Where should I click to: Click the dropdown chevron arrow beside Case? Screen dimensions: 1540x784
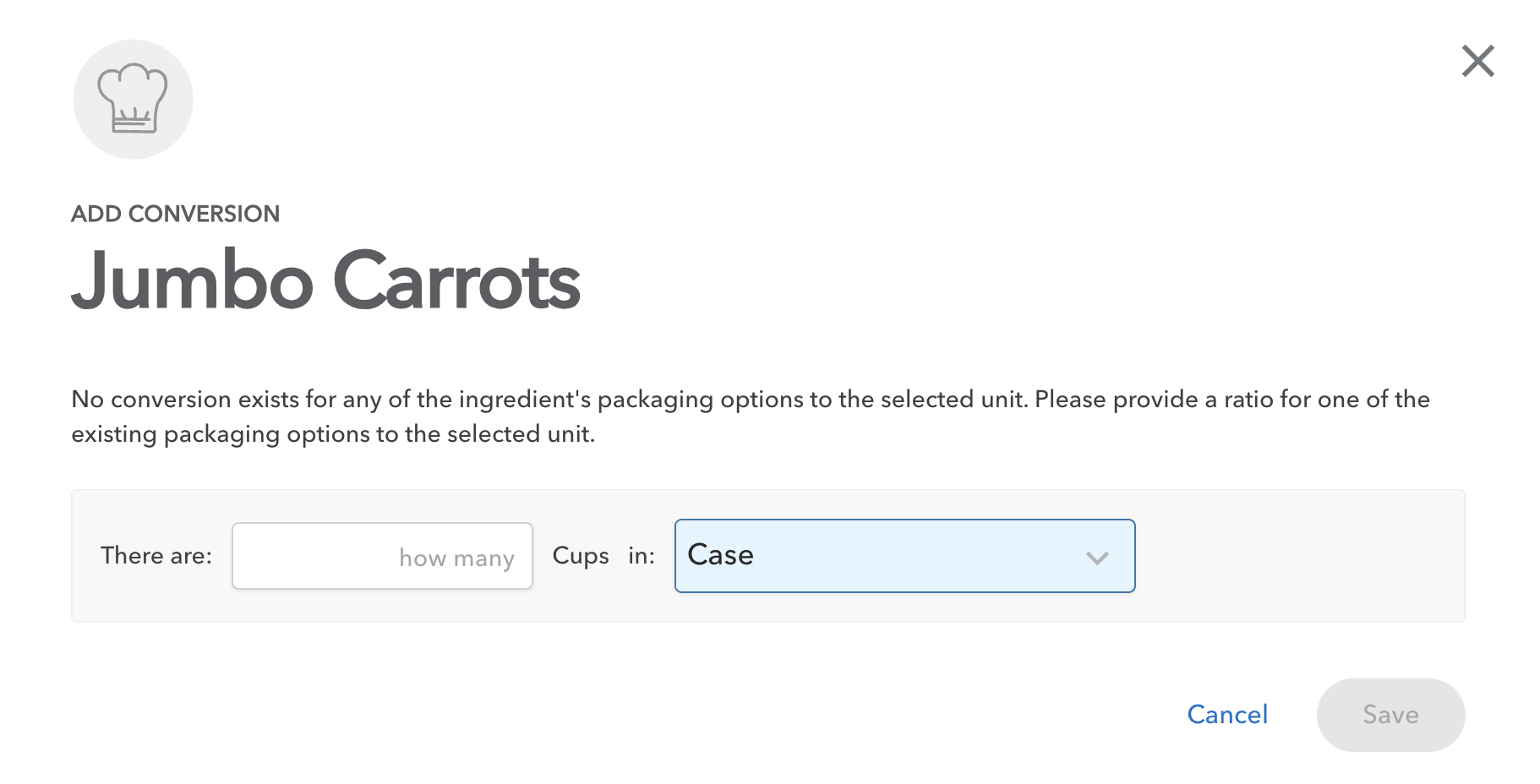click(1096, 558)
